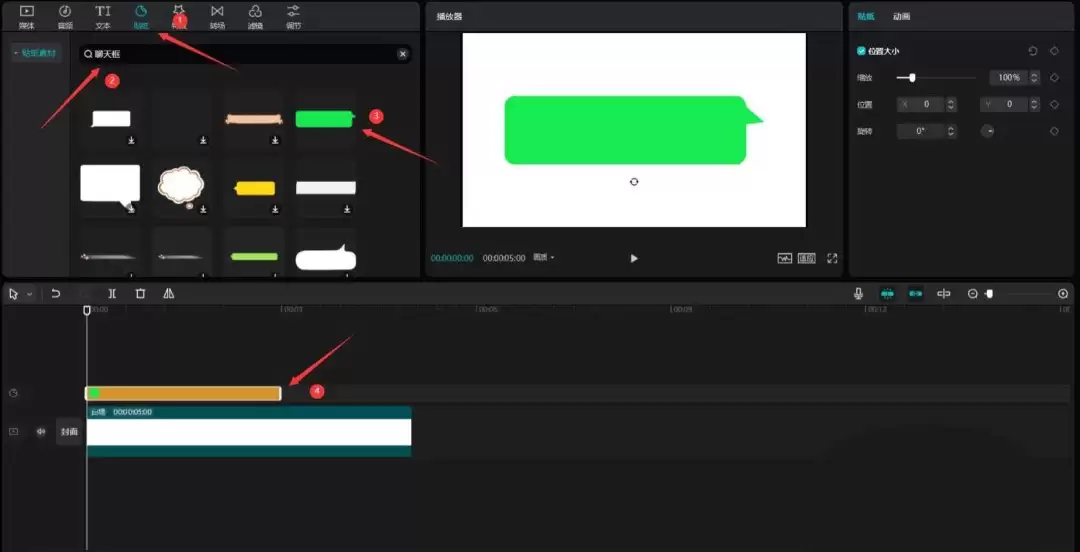Toggle main track magnet snapping button
The image size is (1080, 552).
887,294
